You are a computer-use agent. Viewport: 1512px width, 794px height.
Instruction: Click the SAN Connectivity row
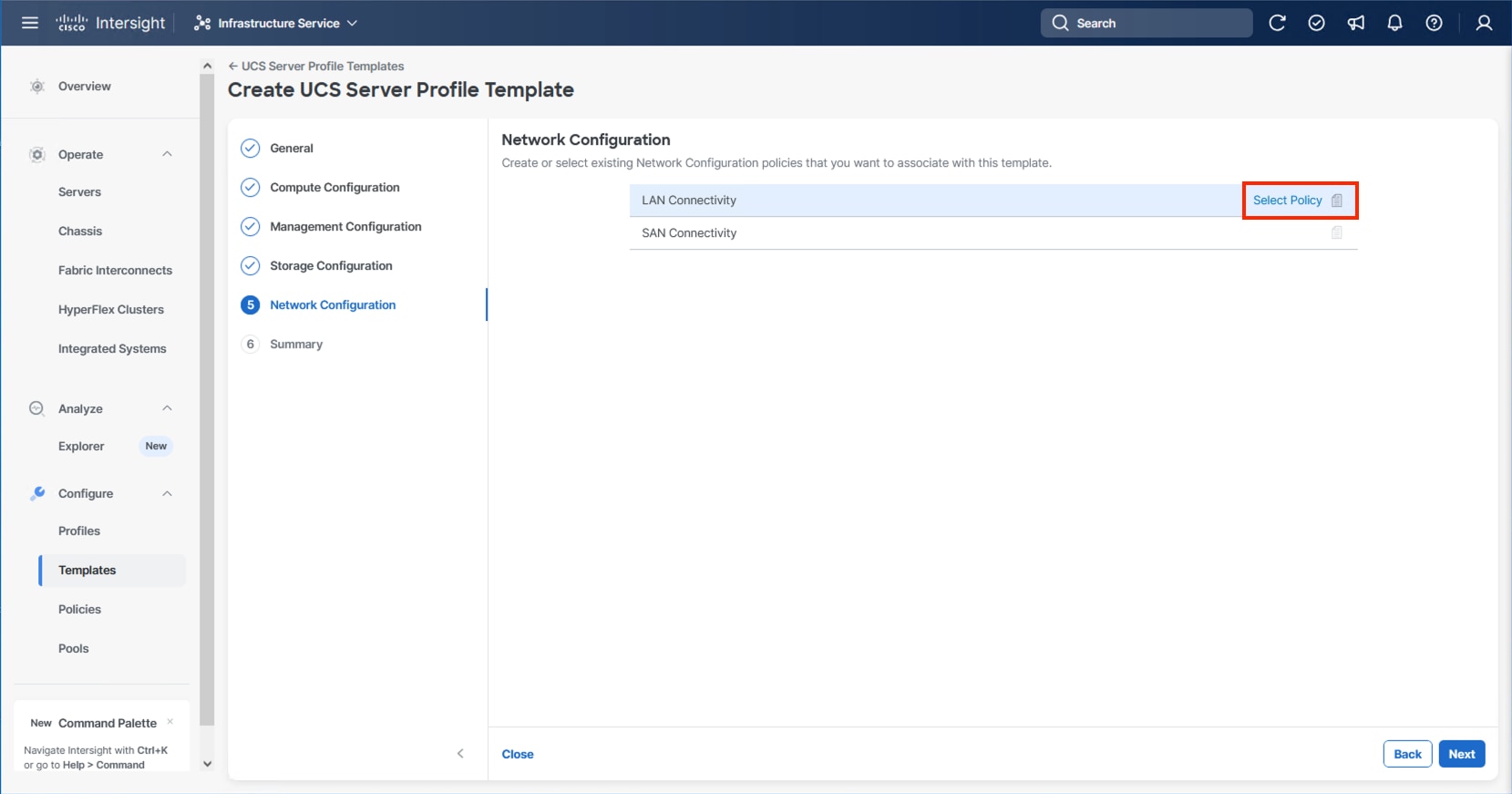point(993,233)
